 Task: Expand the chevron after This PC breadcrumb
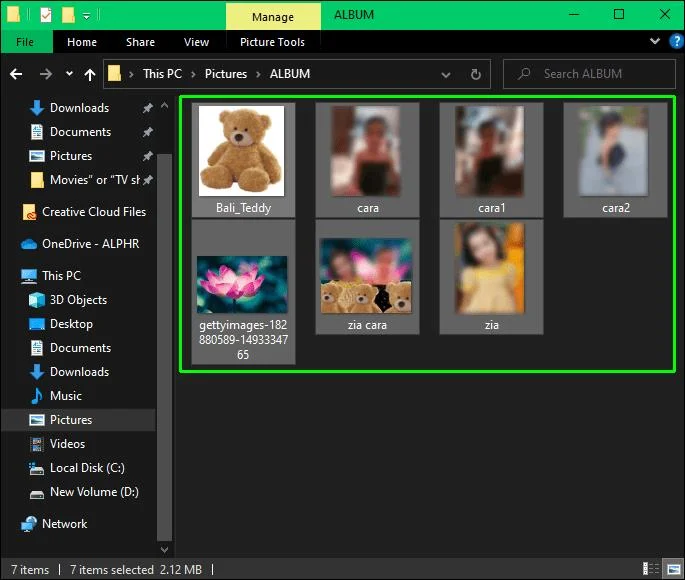[x=193, y=74]
